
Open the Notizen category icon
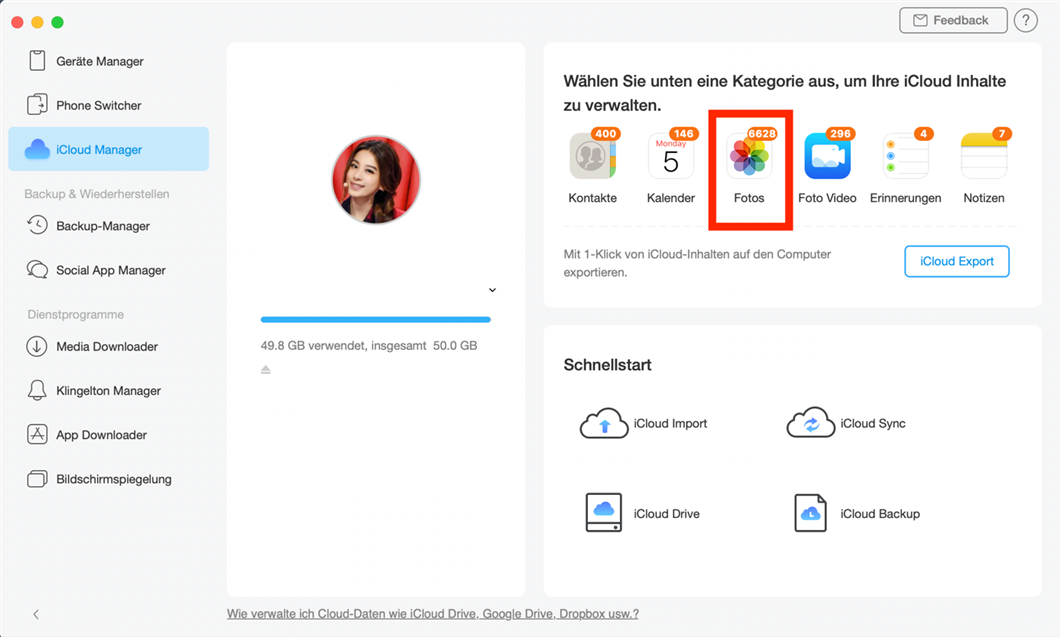pos(984,156)
